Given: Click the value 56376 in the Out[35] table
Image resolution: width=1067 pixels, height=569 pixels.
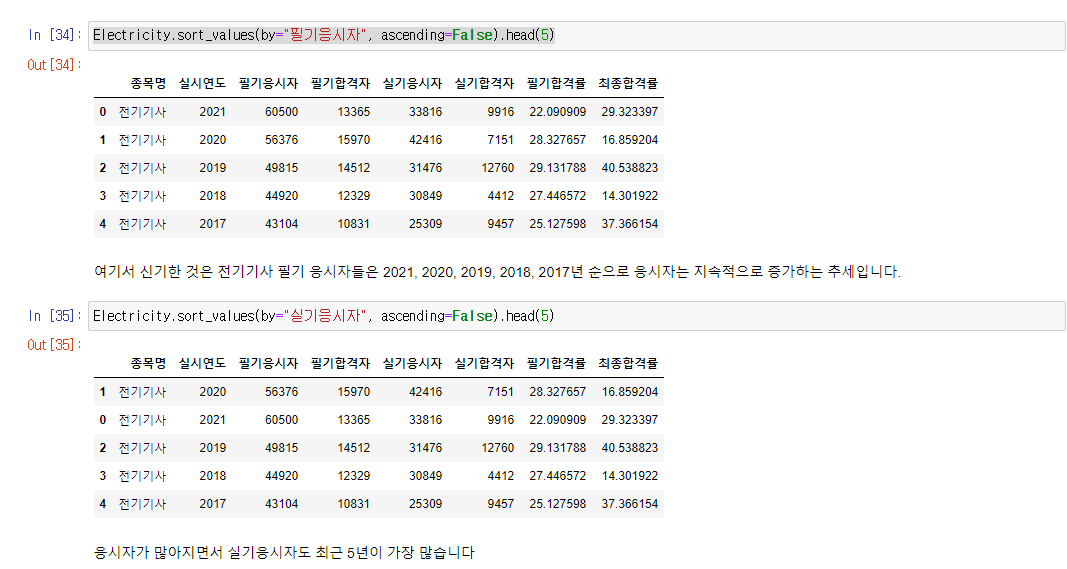Looking at the screenshot, I should 282,392.
